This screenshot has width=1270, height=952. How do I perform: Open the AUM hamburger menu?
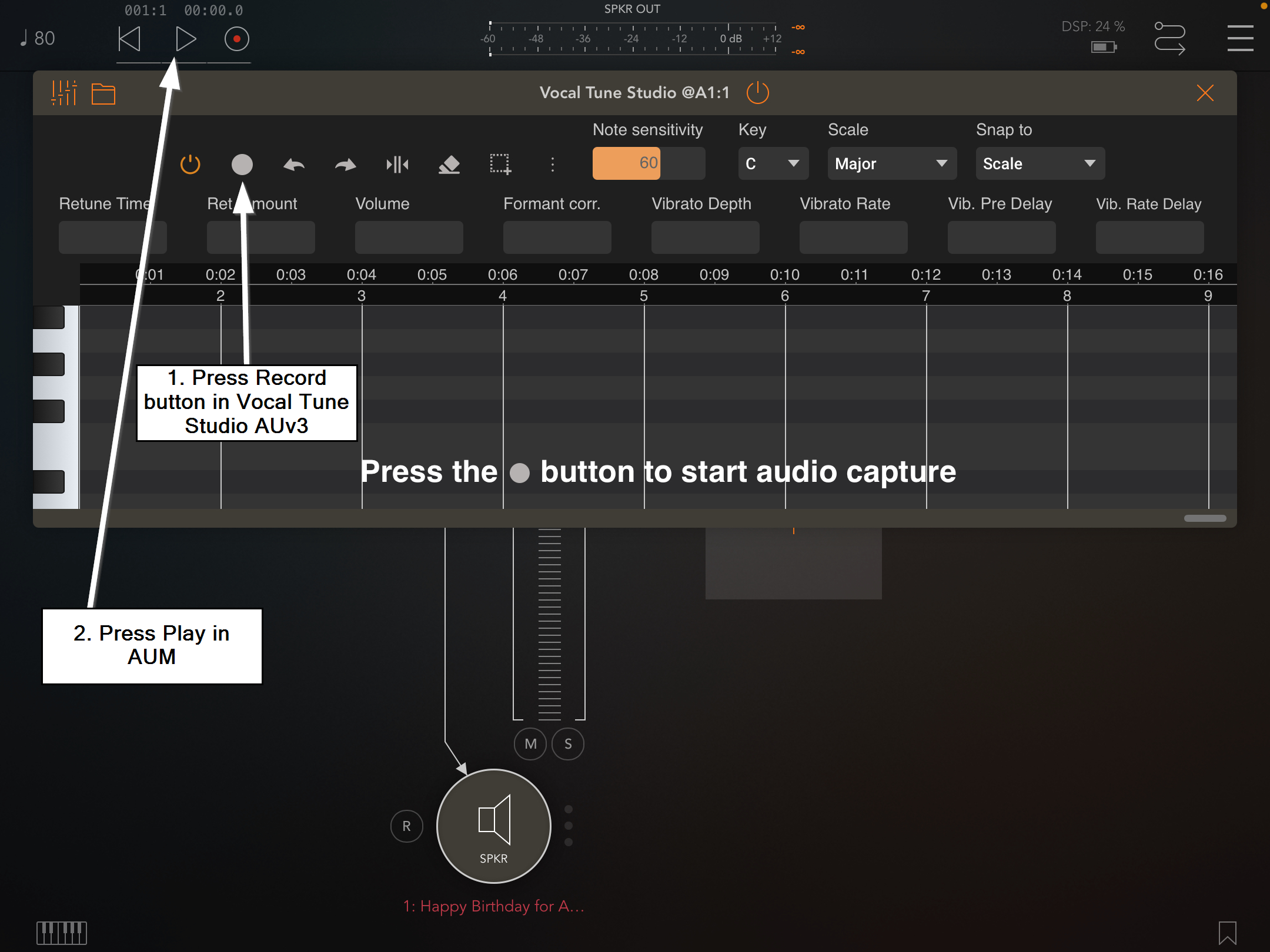click(x=1240, y=37)
